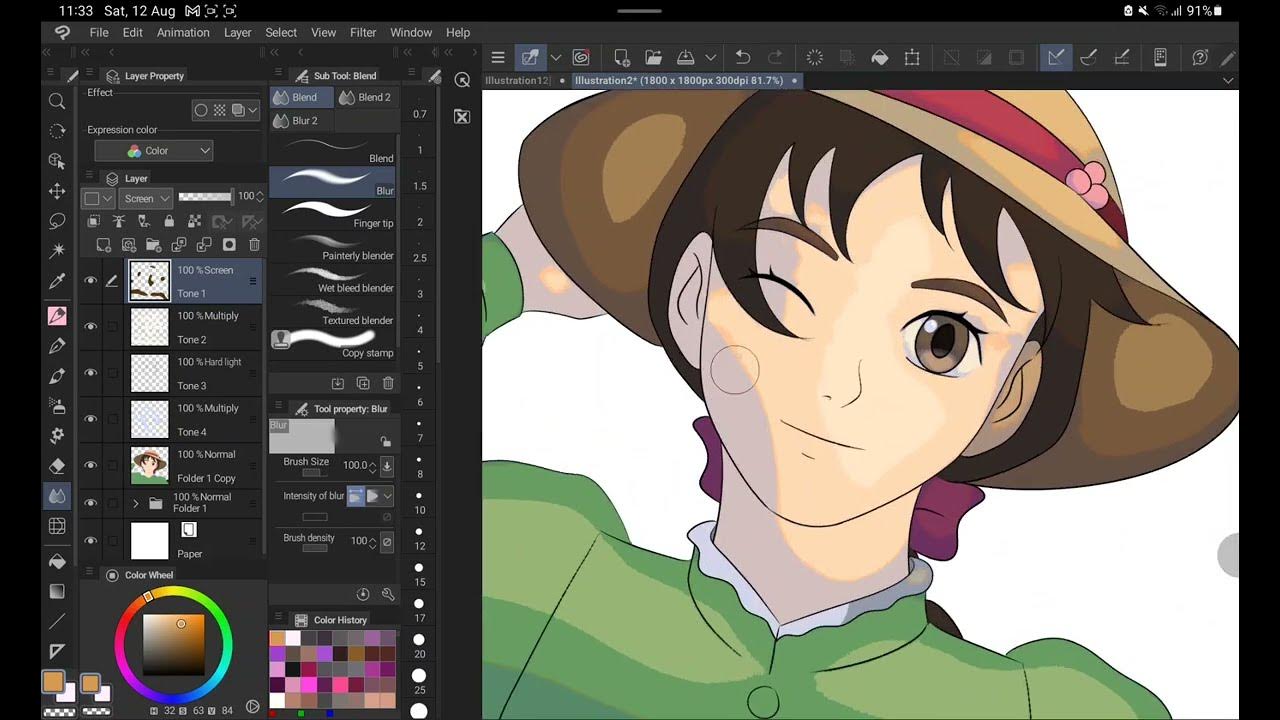
Task: Select the pink highlighted Pen tool
Action: [57, 316]
